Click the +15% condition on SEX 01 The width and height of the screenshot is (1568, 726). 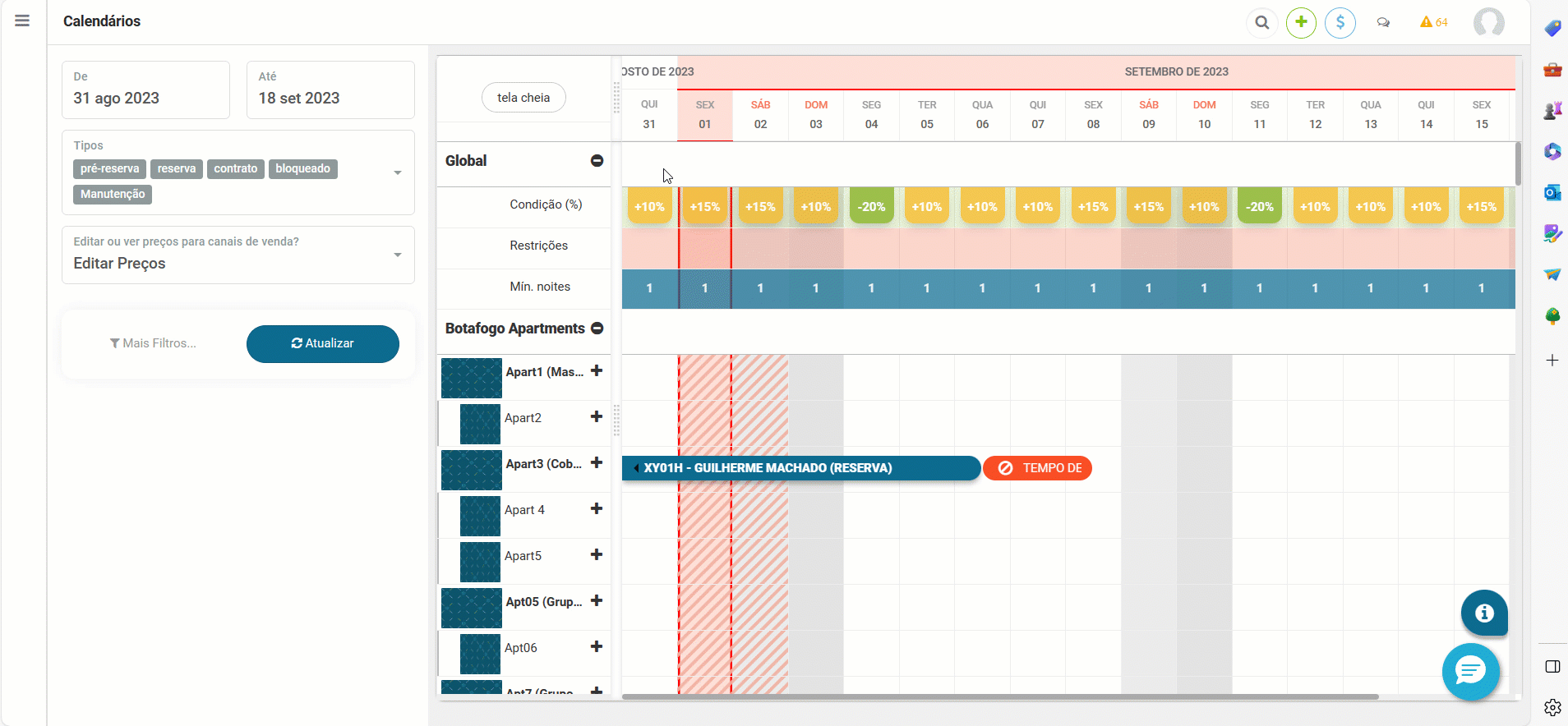pyautogui.click(x=705, y=207)
